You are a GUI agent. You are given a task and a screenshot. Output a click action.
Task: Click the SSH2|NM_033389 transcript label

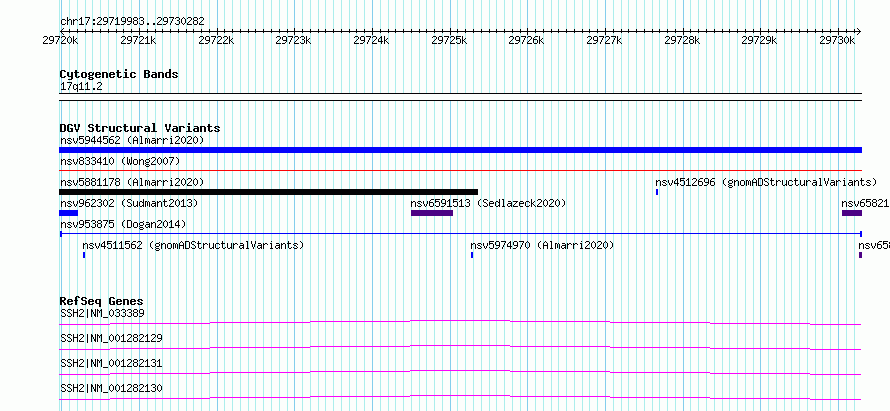(x=102, y=313)
